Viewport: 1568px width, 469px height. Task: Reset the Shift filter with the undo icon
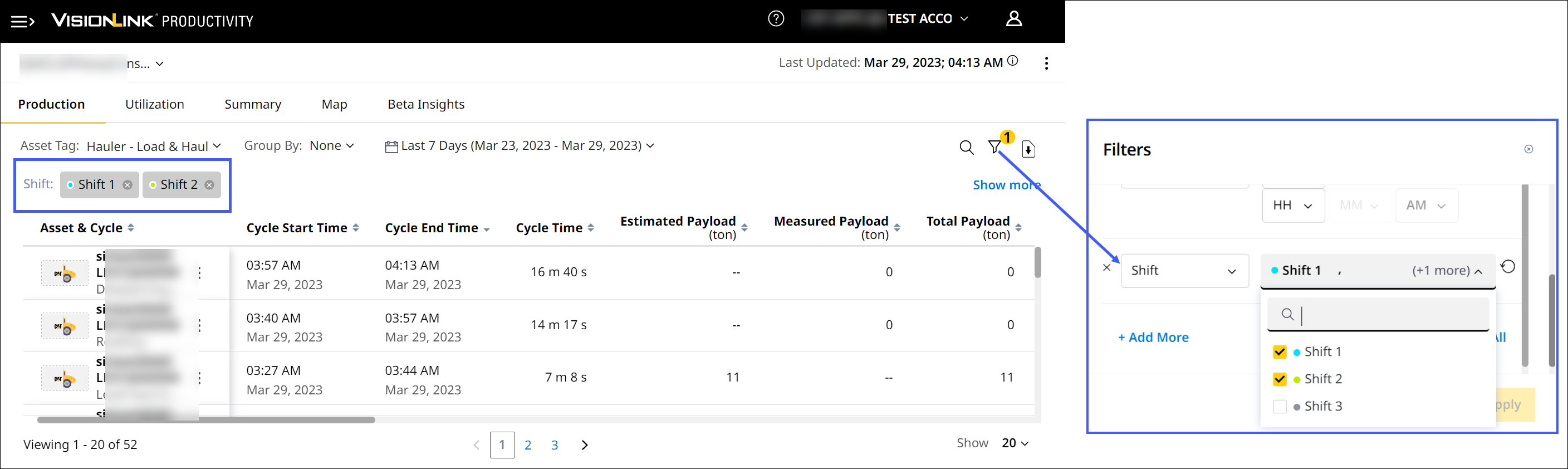pyautogui.click(x=1508, y=267)
